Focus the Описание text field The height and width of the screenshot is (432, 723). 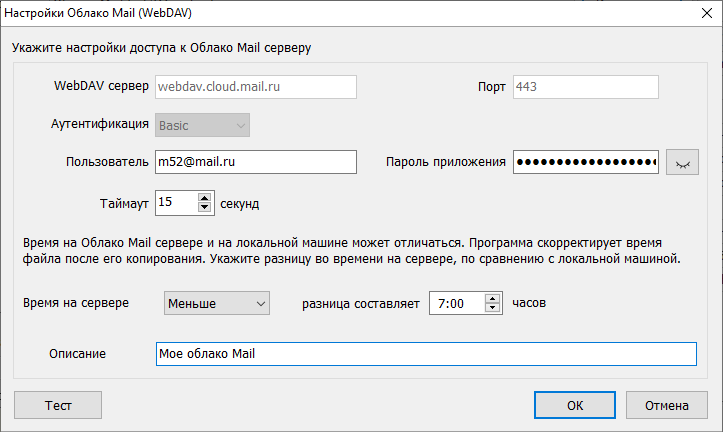pos(425,355)
